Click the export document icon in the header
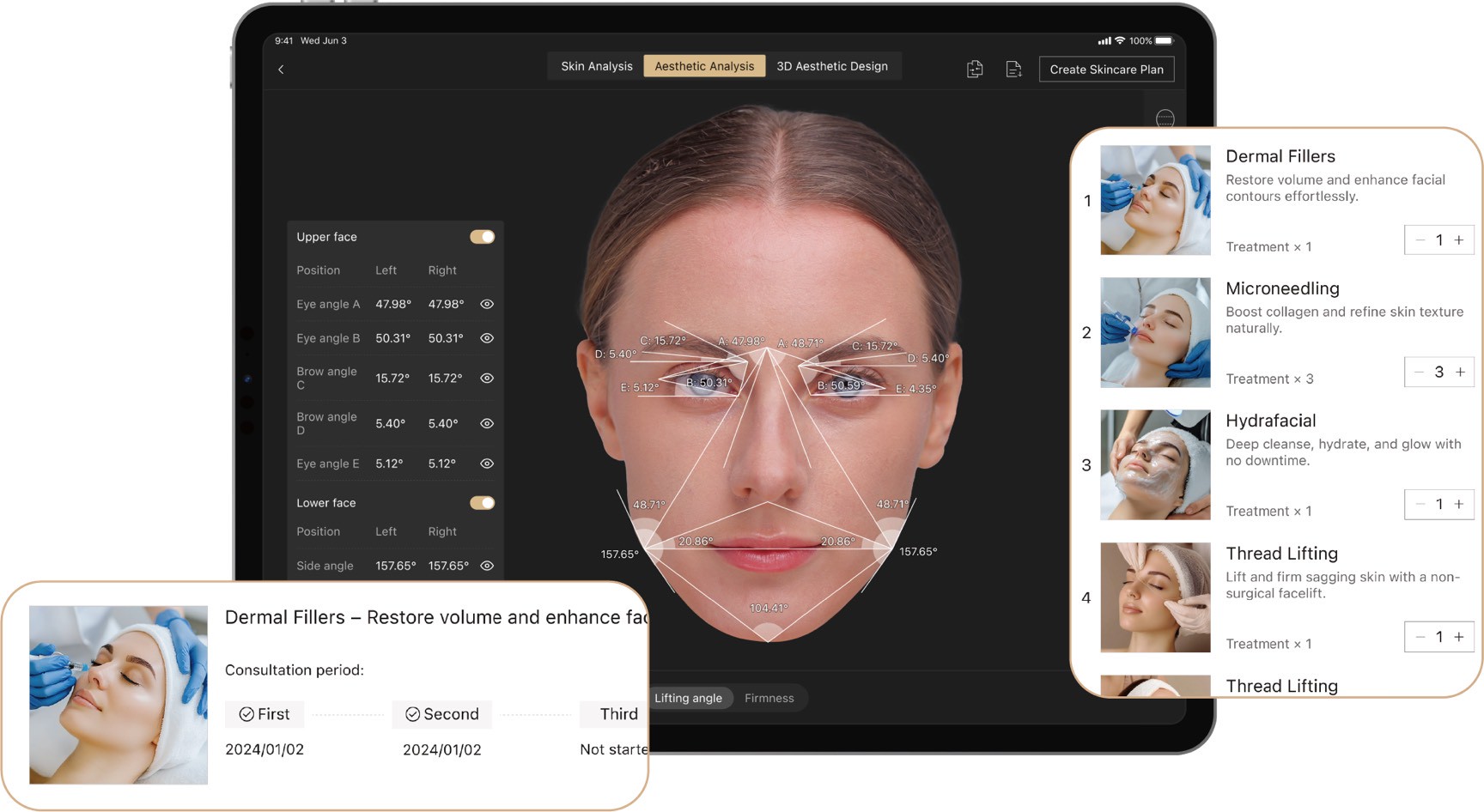 tap(1013, 70)
